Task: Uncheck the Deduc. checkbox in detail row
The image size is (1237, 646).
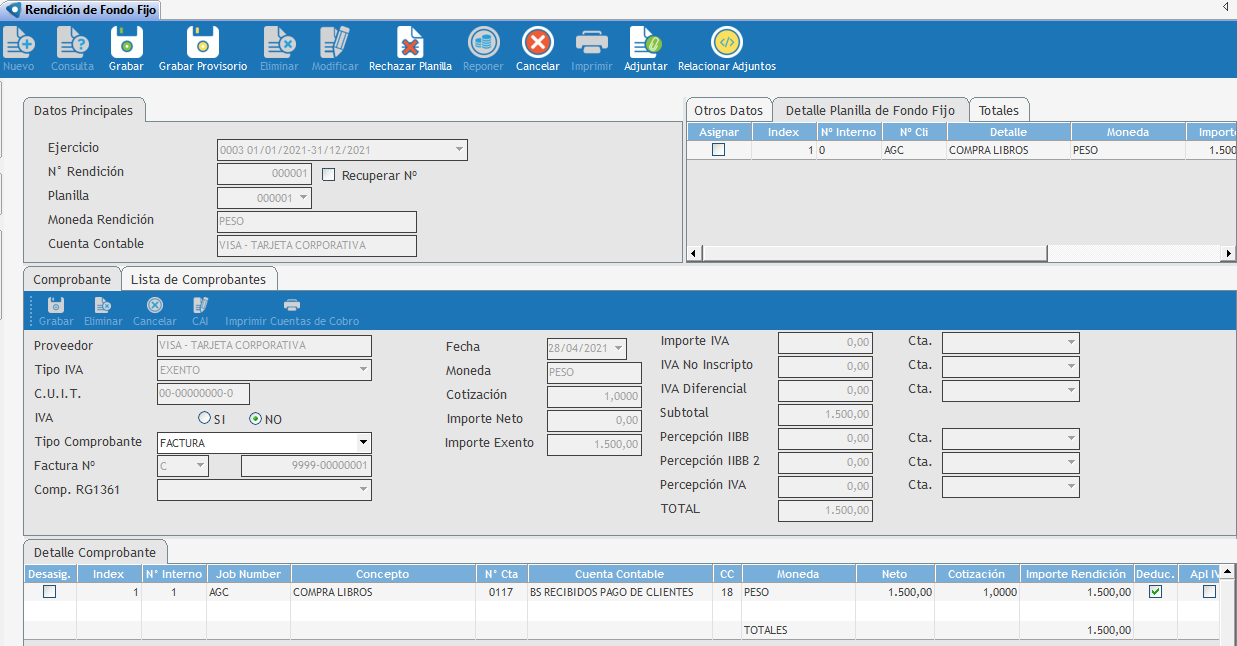Action: click(1156, 592)
